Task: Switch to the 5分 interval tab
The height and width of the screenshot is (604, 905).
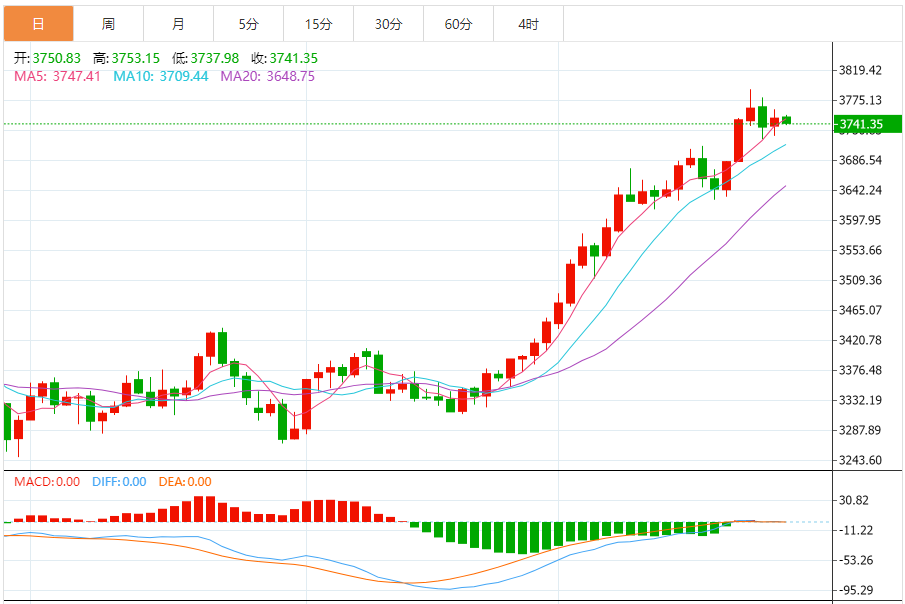Action: 248,23
